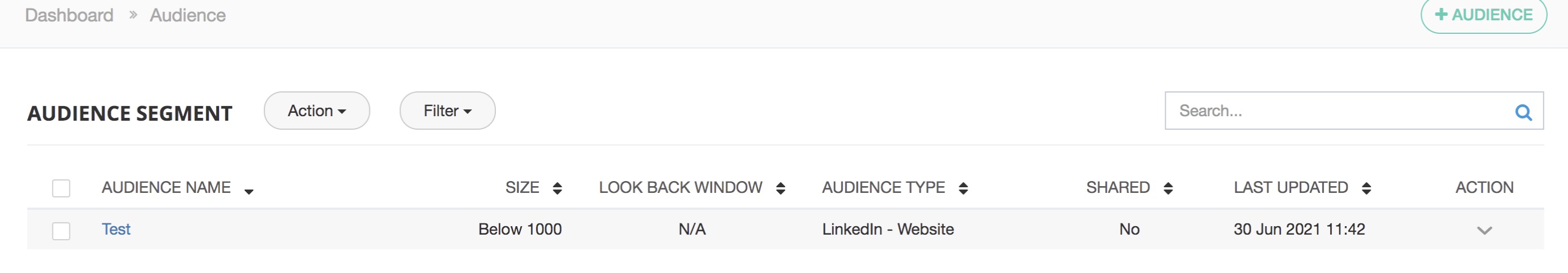Viewport: 1568px width, 273px height.
Task: Sort by Size column arrows
Action: pyautogui.click(x=557, y=188)
